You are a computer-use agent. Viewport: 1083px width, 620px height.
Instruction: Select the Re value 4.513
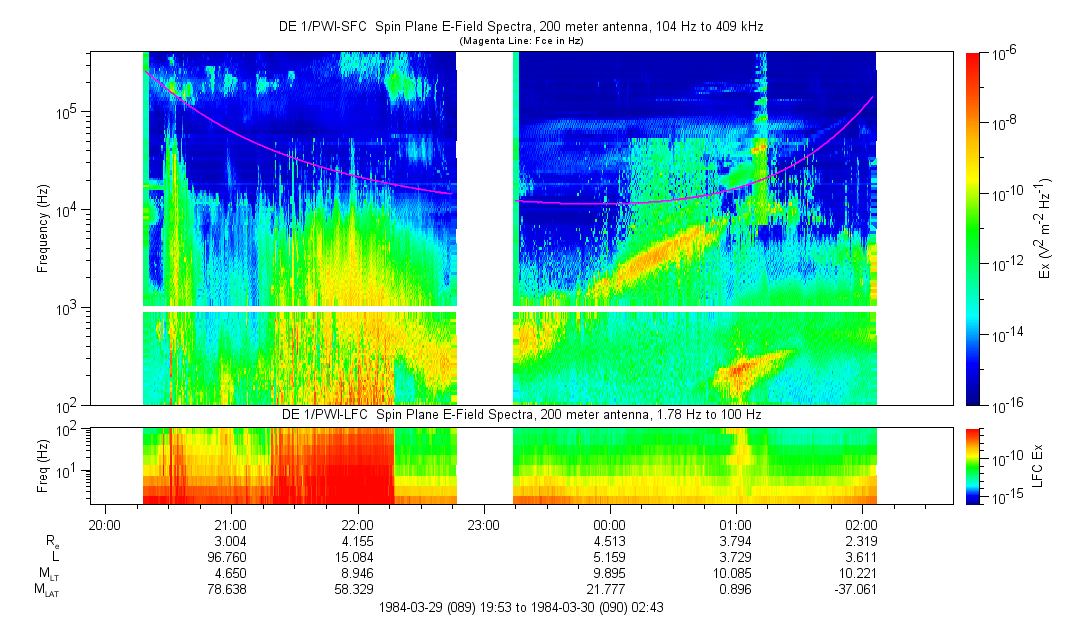click(x=610, y=540)
